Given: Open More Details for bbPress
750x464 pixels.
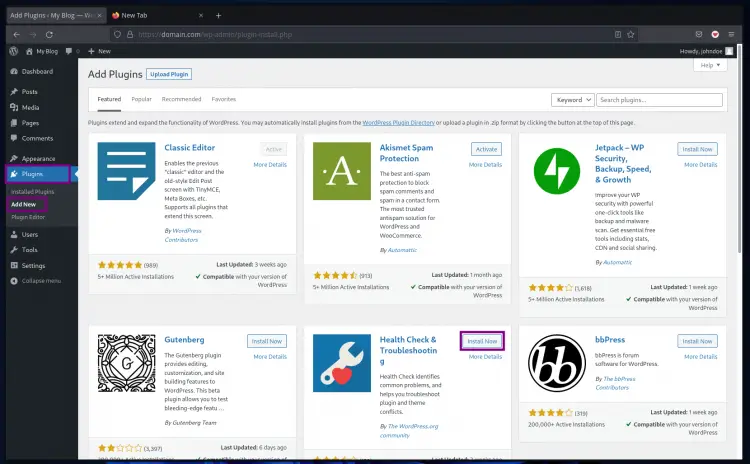Looking at the screenshot, I should pos(701,357).
